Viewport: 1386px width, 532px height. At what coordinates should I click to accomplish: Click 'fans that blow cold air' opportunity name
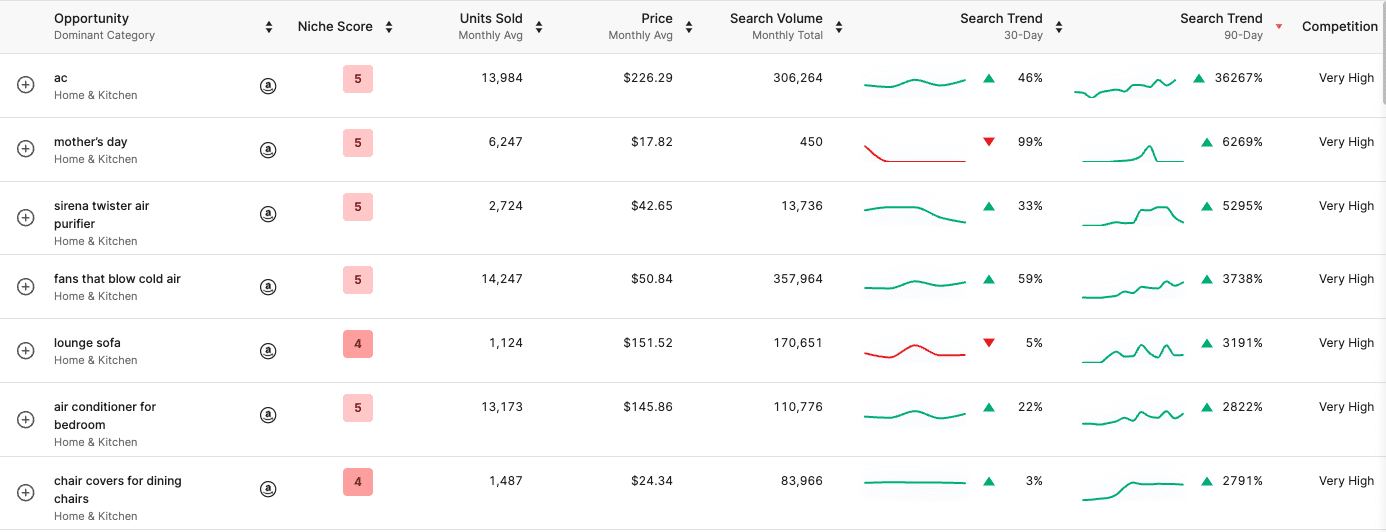coord(117,279)
